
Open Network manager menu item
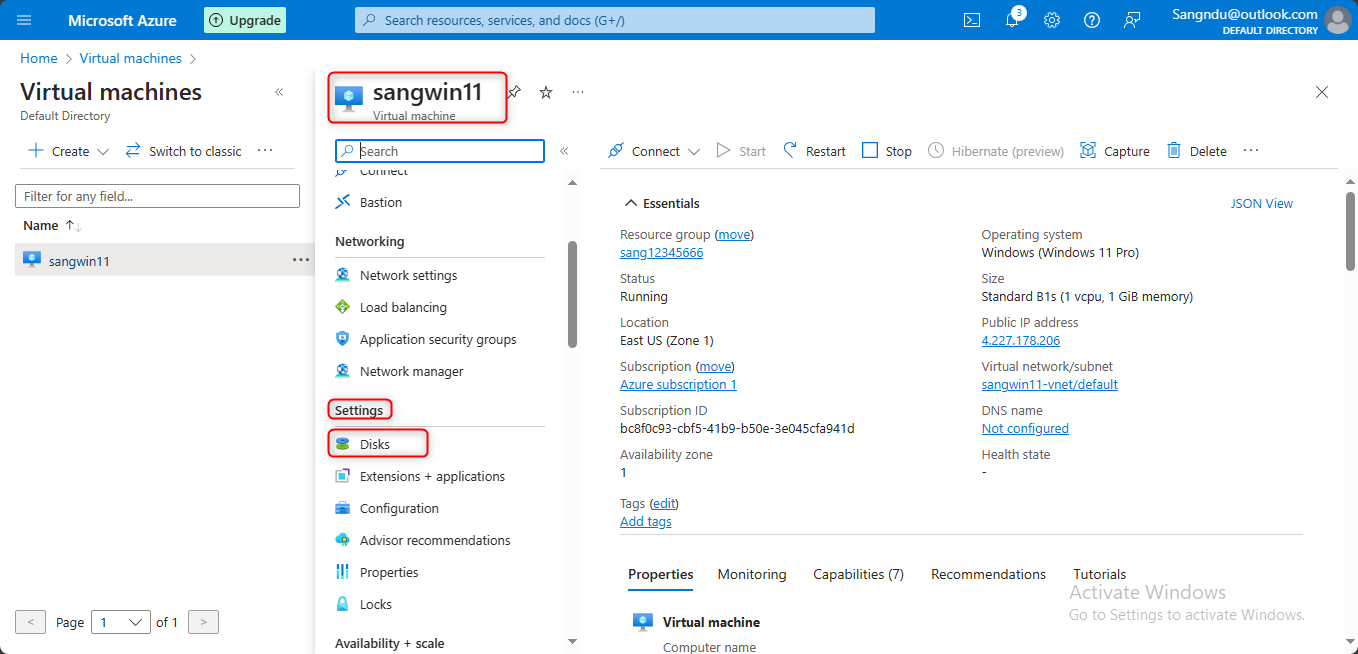[x=411, y=371]
